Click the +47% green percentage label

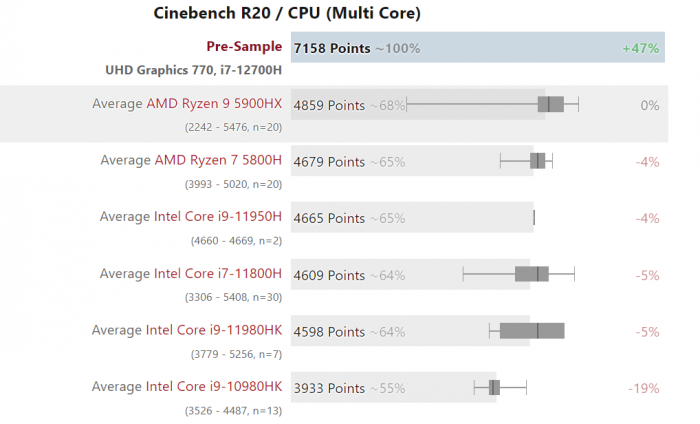point(640,48)
